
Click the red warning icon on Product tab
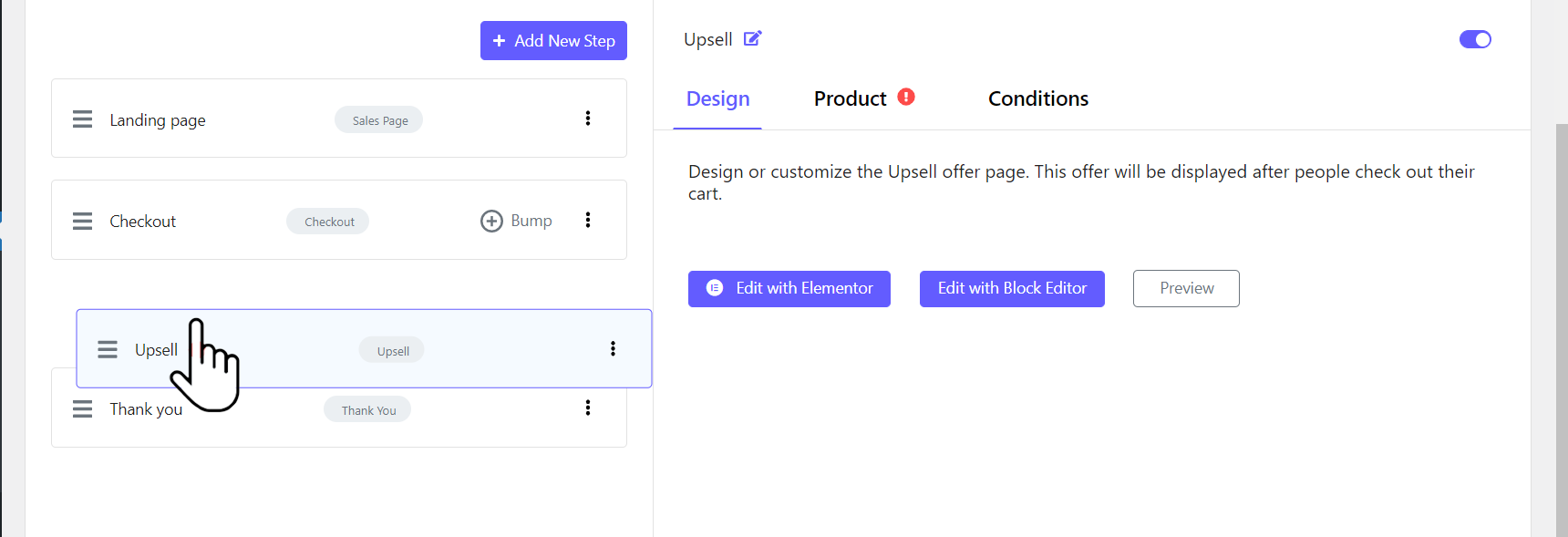pyautogui.click(x=906, y=97)
